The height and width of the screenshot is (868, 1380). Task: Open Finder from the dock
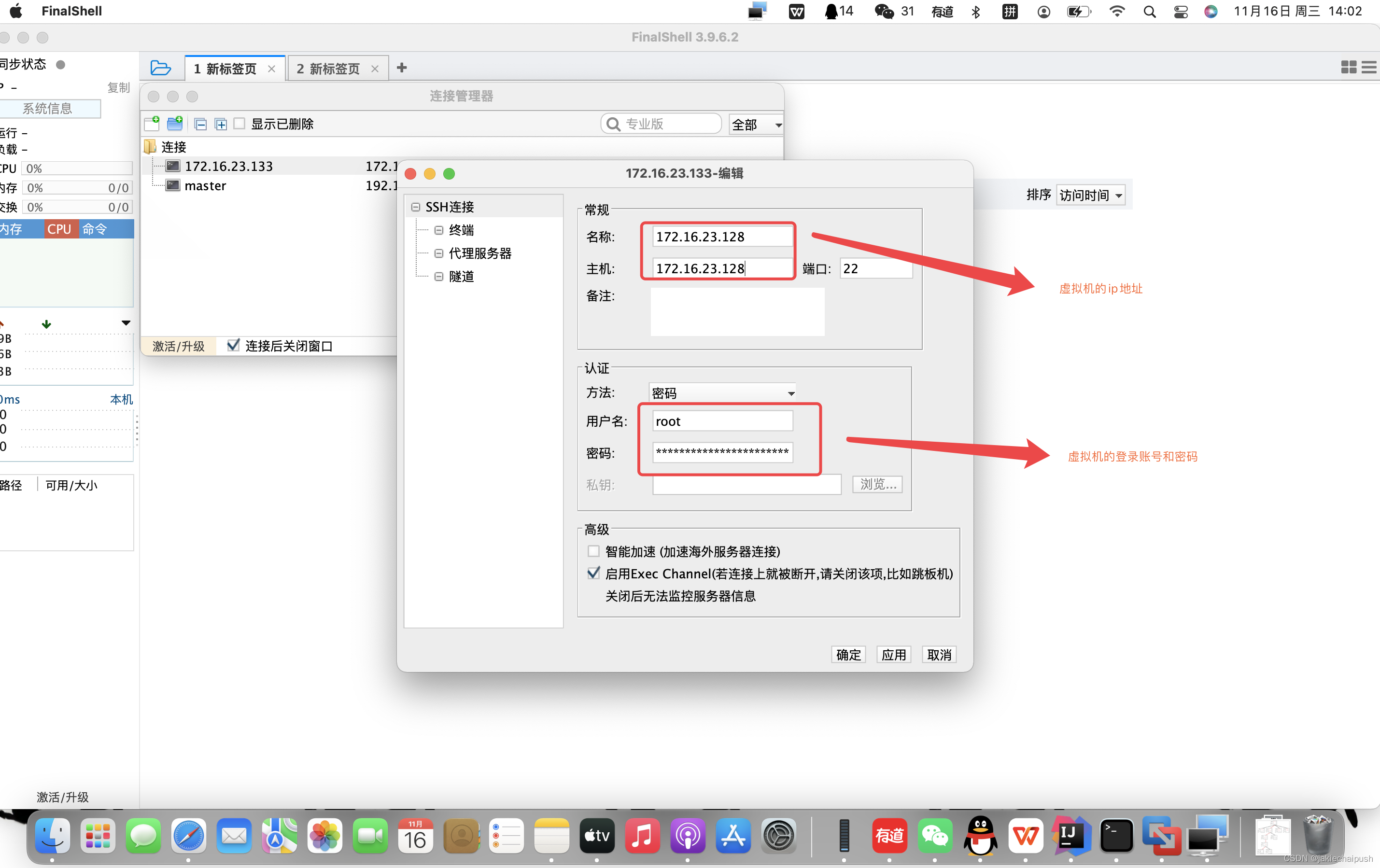click(x=52, y=836)
